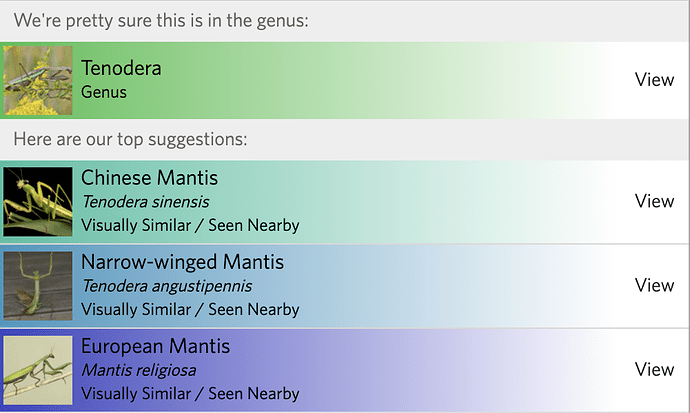The width and height of the screenshot is (690, 413).
Task: Click the Mantis religiosa scientific name
Action: point(139,370)
